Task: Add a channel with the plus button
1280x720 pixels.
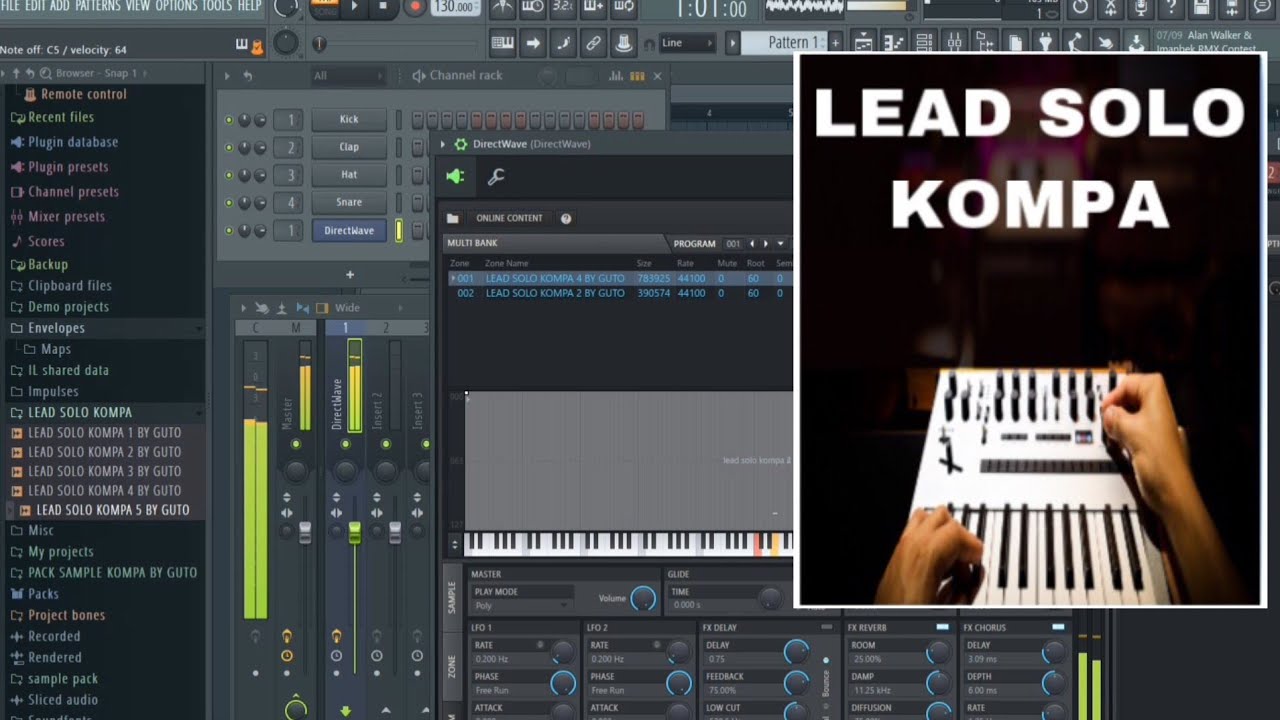Action: tap(350, 274)
